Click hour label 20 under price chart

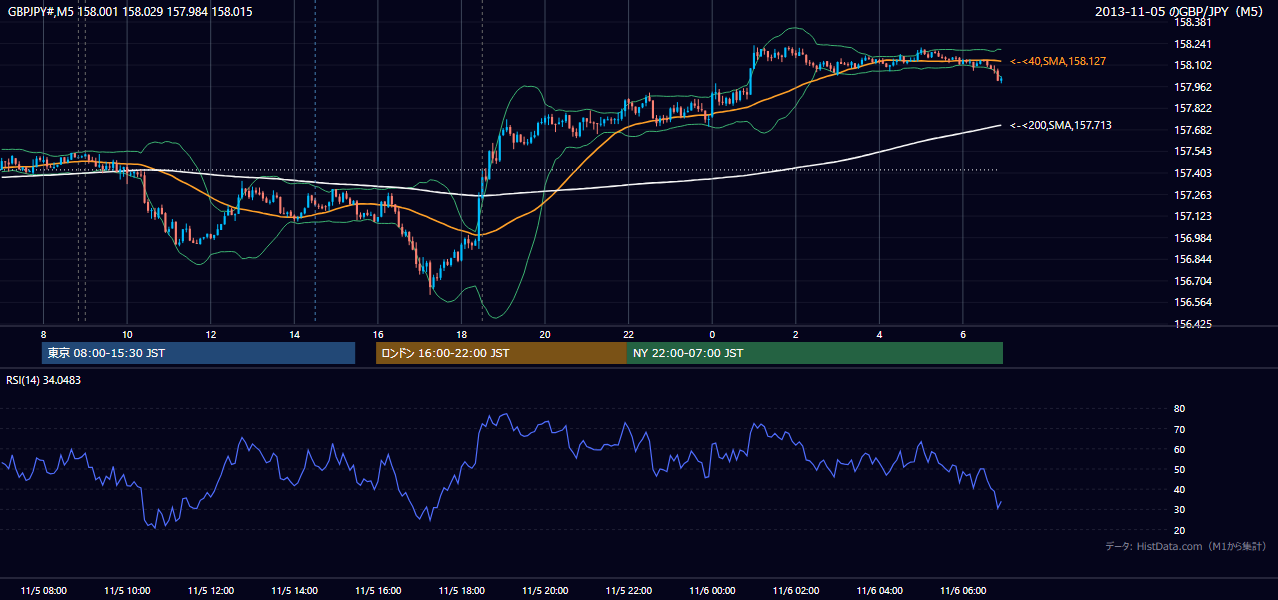[x=545, y=334]
